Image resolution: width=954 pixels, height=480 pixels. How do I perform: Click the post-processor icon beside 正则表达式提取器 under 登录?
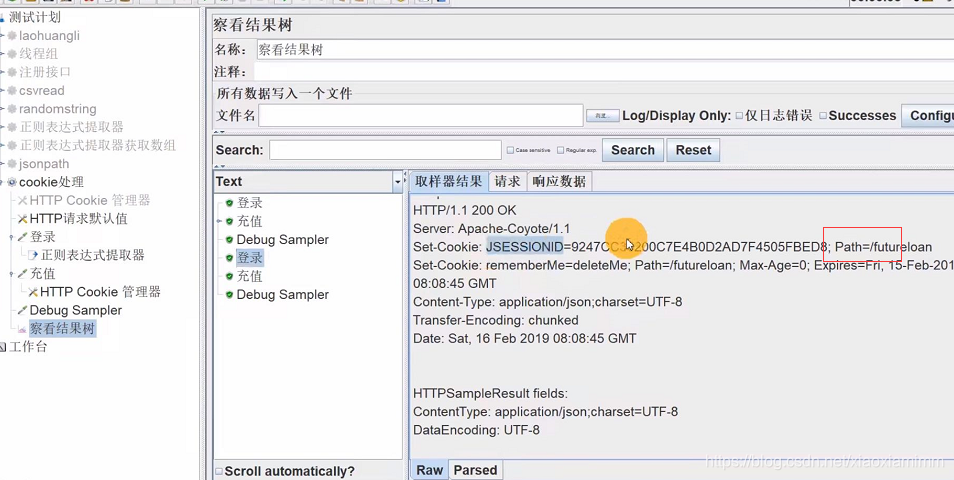pos(33,256)
